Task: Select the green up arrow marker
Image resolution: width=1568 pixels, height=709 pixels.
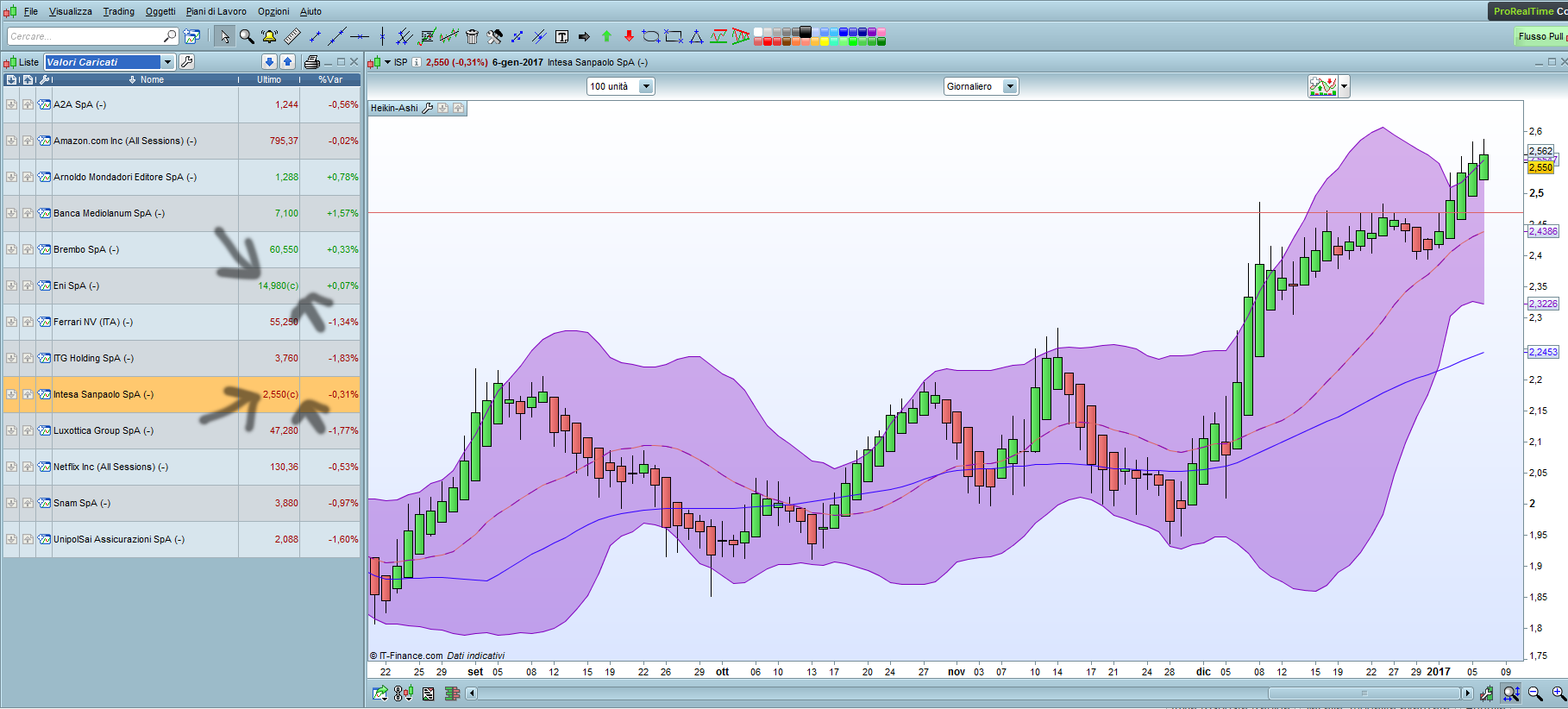Action: [606, 36]
